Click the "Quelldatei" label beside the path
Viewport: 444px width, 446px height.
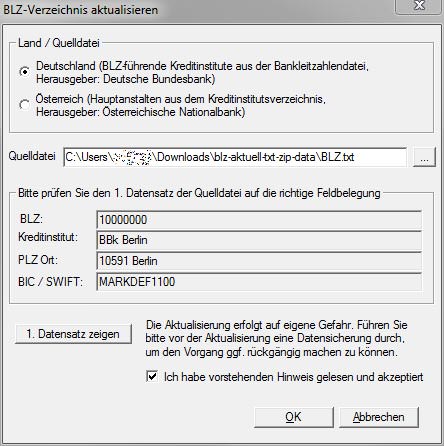pos(32,156)
